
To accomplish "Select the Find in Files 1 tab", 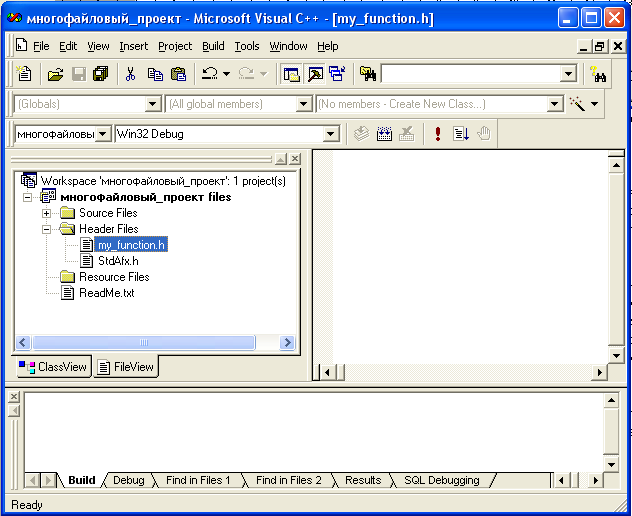I will (x=198, y=480).
